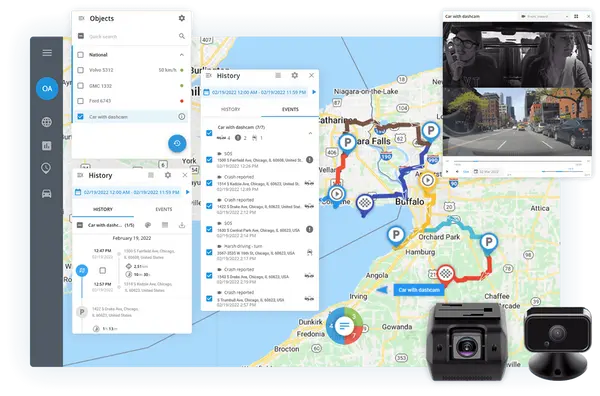Collapse the Car with dashcam events group chevron
The image size is (600, 396).
310,133
